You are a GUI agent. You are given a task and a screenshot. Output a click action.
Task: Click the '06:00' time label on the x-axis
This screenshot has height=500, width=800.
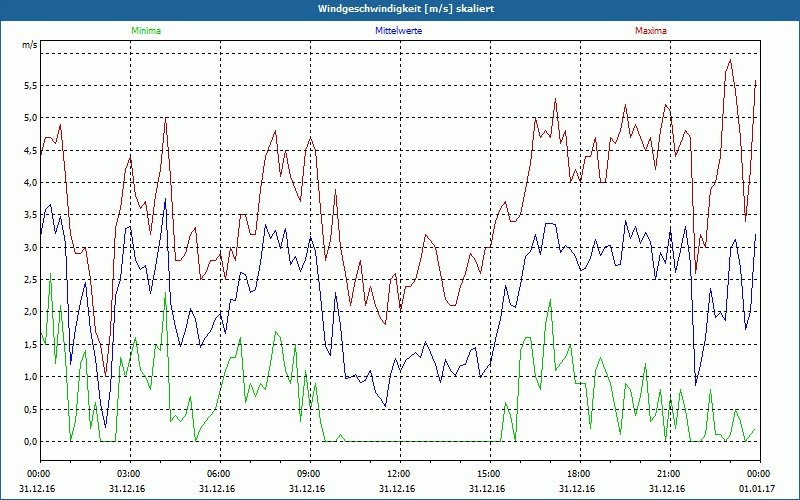point(218,474)
